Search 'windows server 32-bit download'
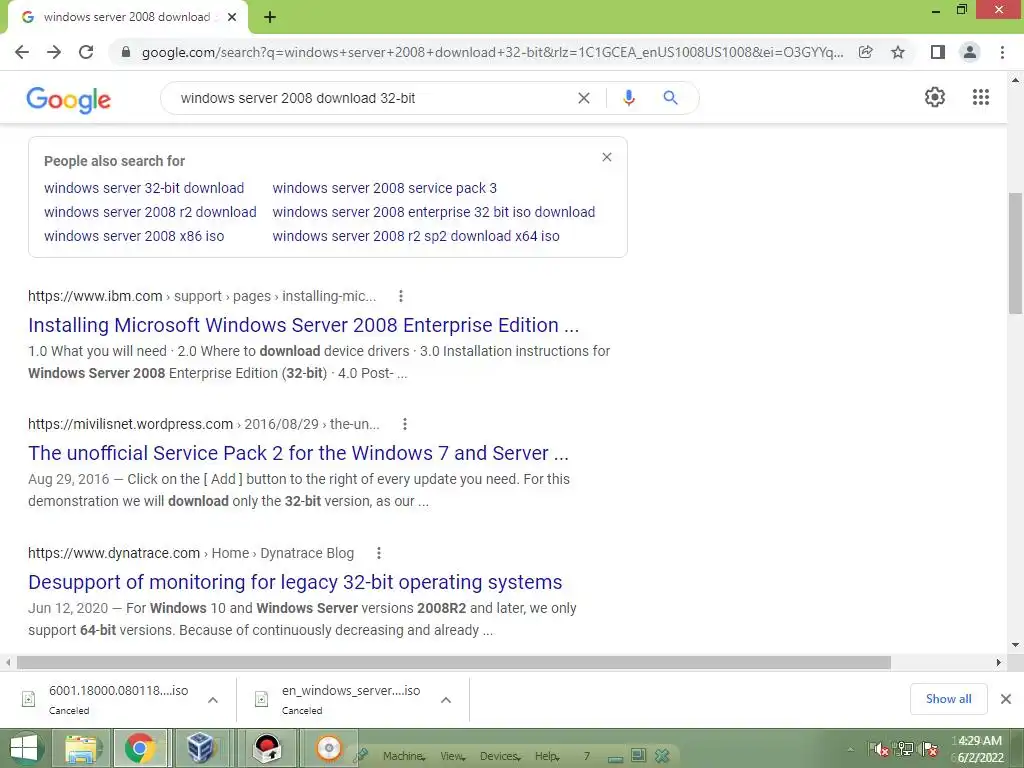This screenshot has width=1024, height=768. (x=144, y=188)
